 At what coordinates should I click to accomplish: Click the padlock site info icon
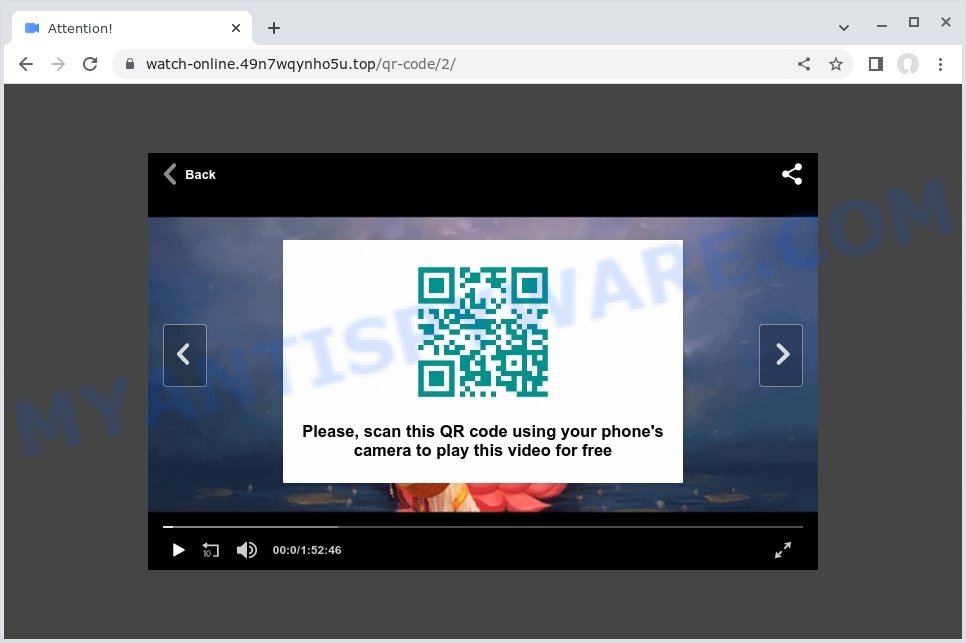[x=129, y=64]
